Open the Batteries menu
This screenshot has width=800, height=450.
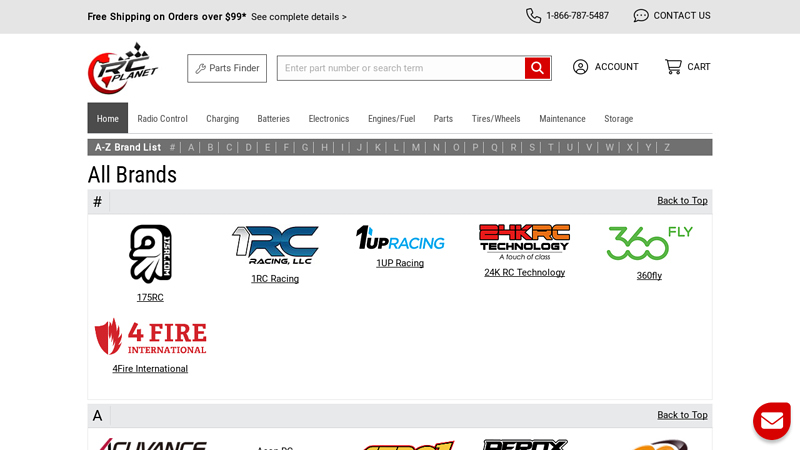(x=273, y=118)
